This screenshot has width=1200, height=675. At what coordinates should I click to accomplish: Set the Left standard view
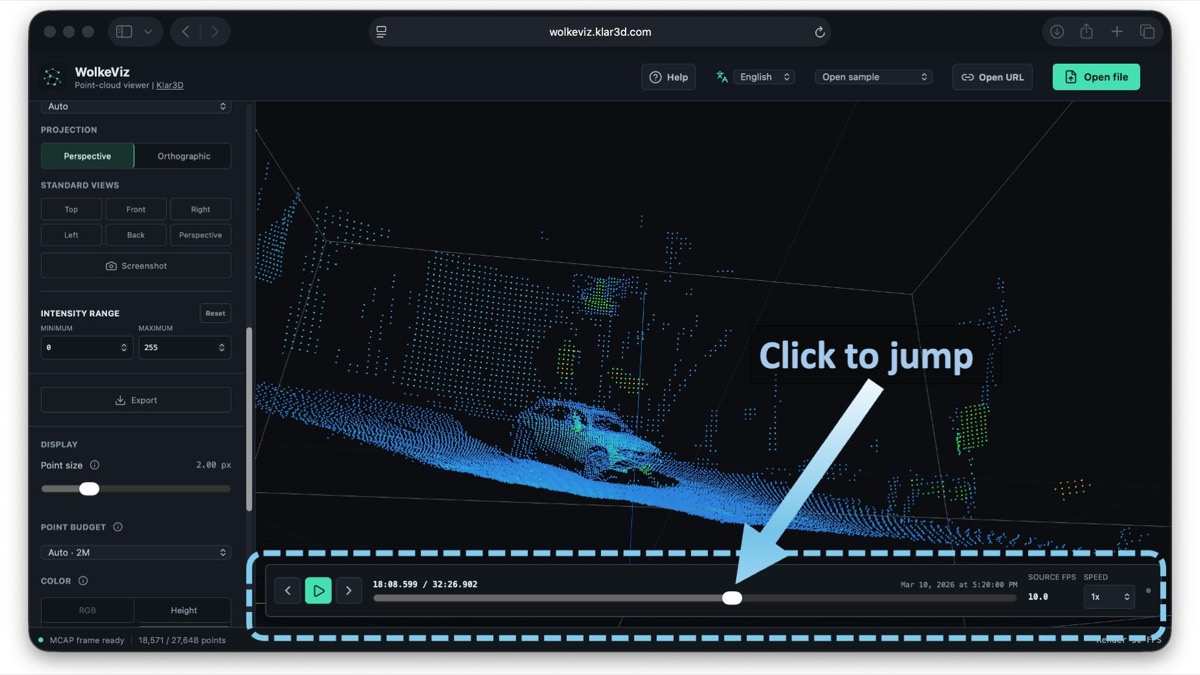point(71,235)
